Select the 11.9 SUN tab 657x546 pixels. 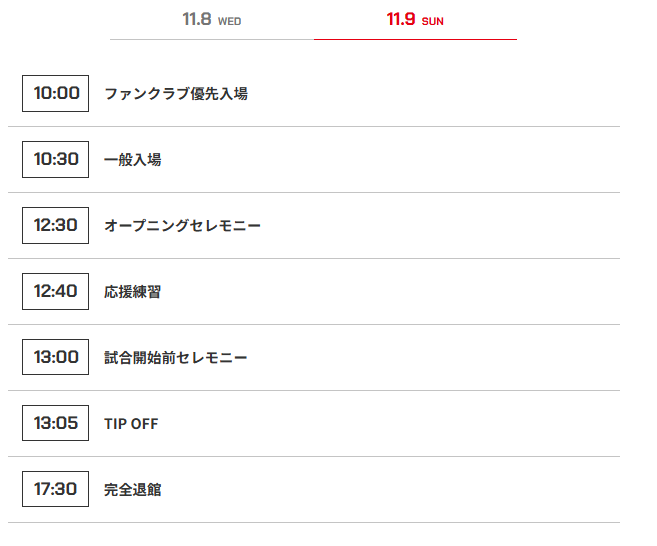(x=414, y=20)
